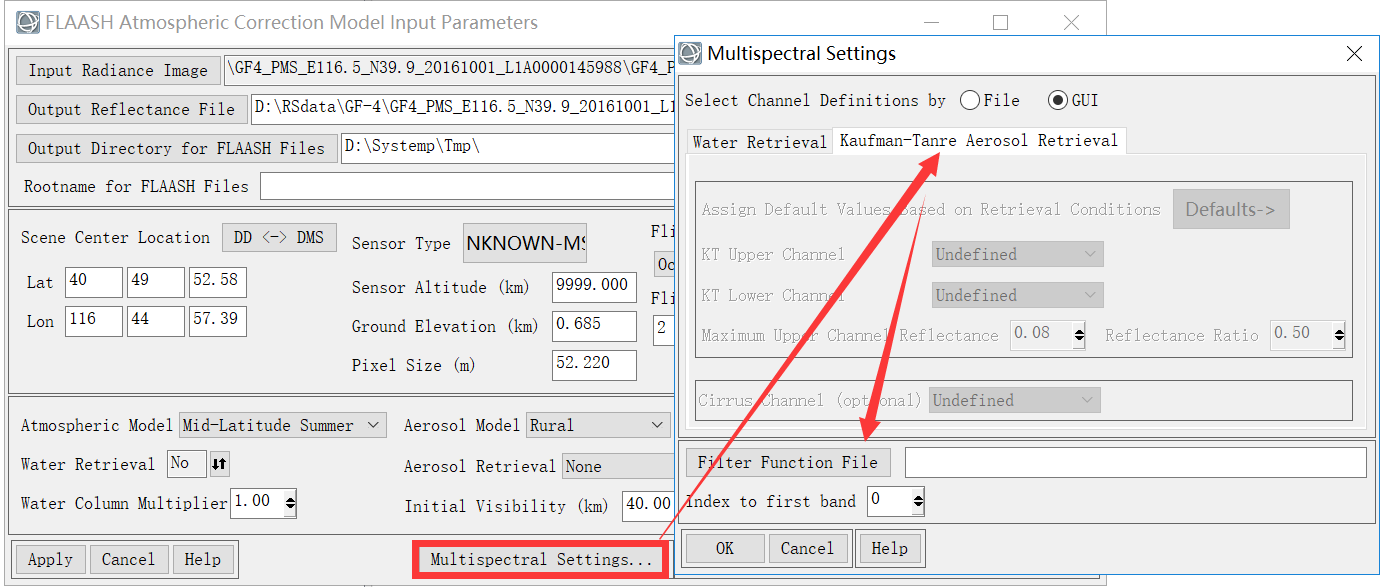Click the Output Reflectance File button

[x=131, y=109]
